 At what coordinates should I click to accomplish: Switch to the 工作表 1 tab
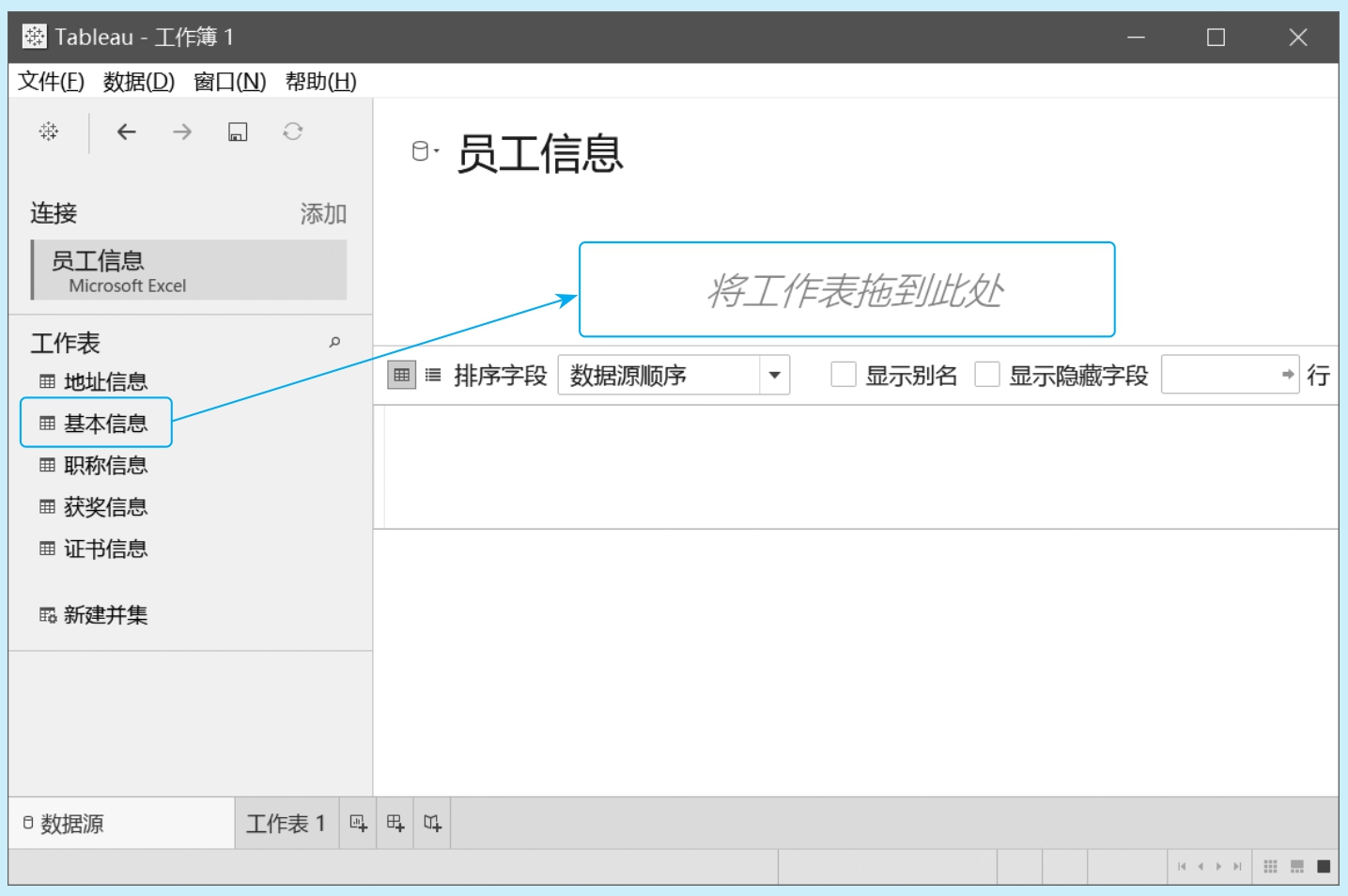[286, 824]
